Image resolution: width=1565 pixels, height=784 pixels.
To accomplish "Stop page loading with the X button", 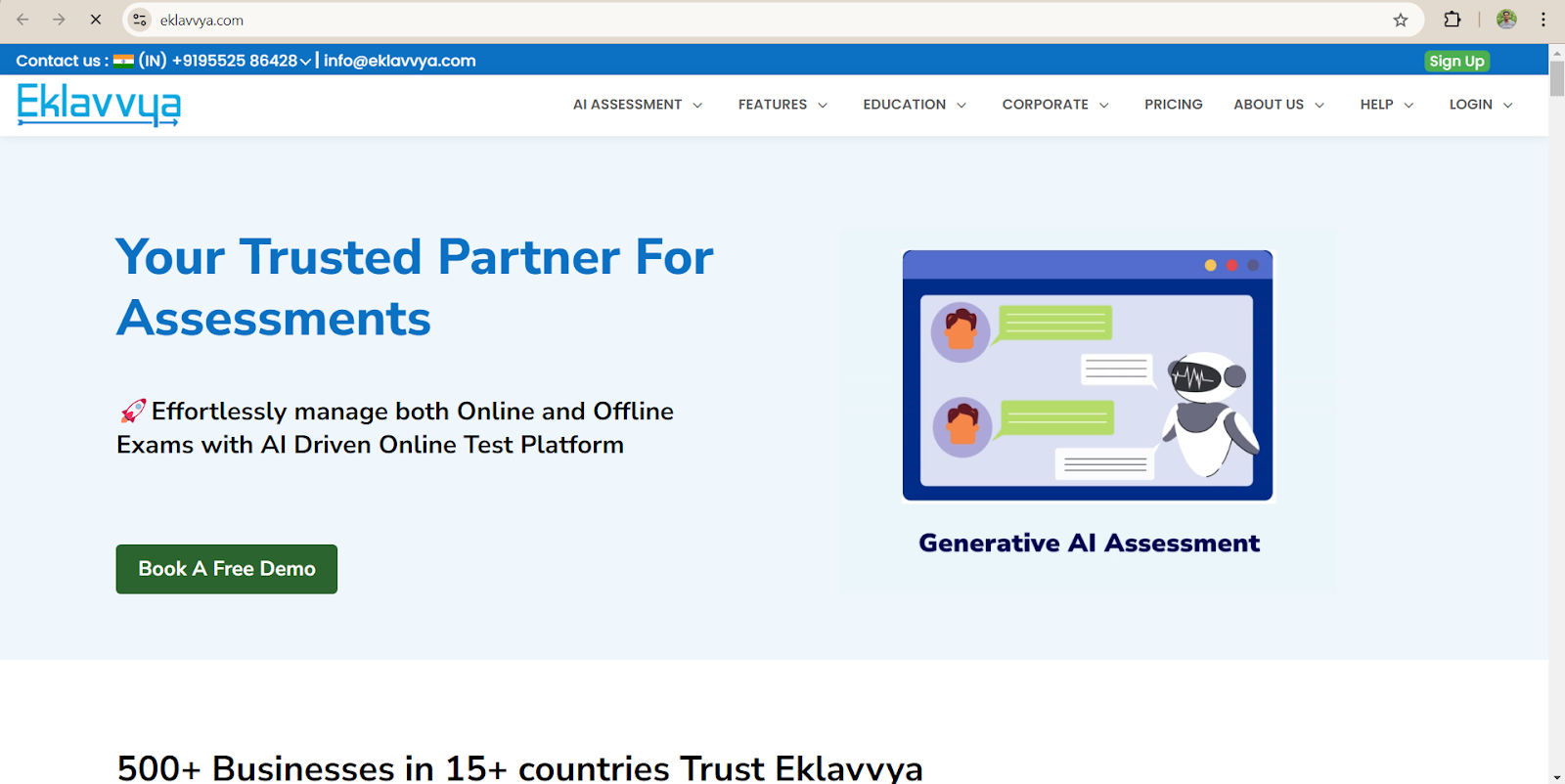I will pyautogui.click(x=96, y=20).
